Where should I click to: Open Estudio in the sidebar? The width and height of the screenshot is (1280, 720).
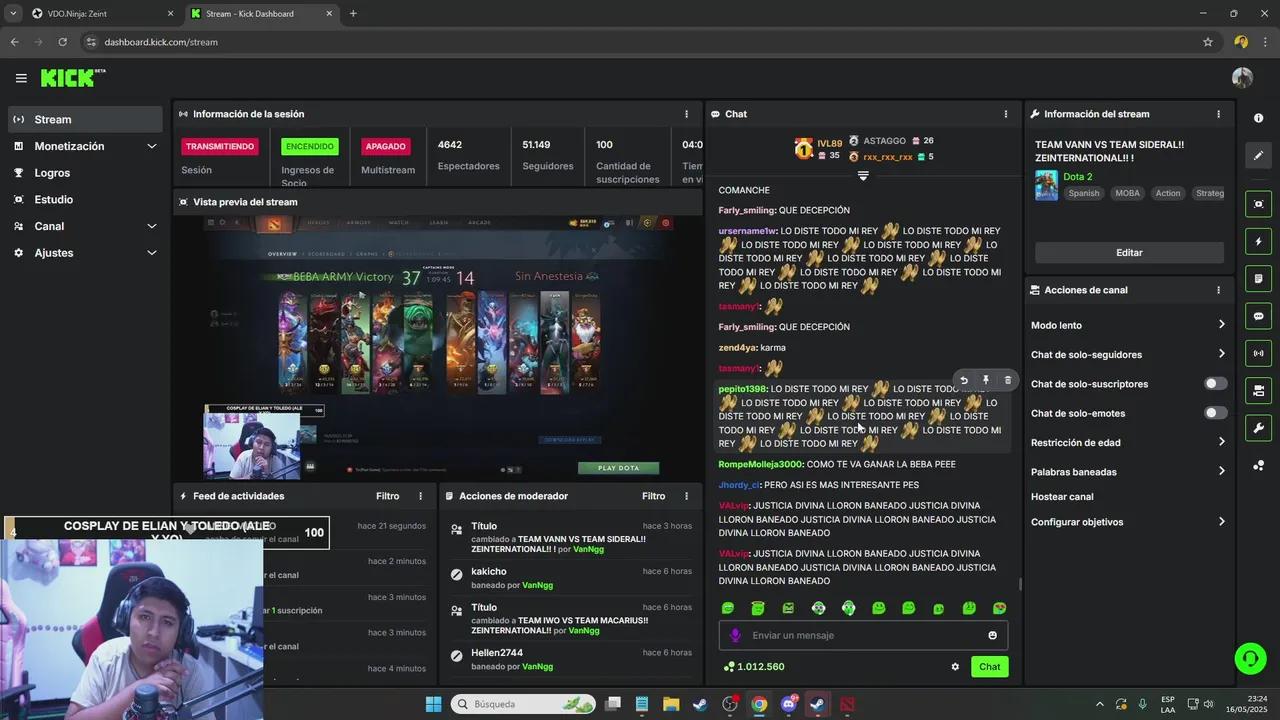85,199
